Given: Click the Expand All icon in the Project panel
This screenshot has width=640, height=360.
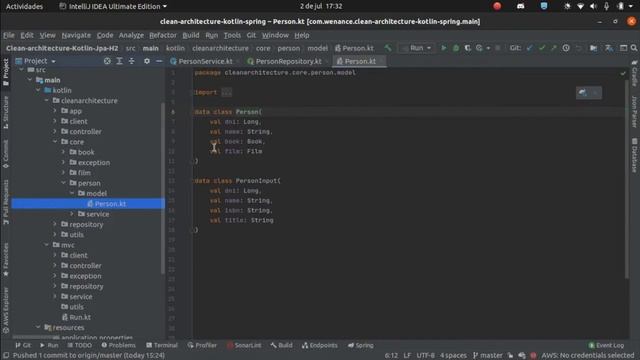Looking at the screenshot, I should [x=119, y=61].
